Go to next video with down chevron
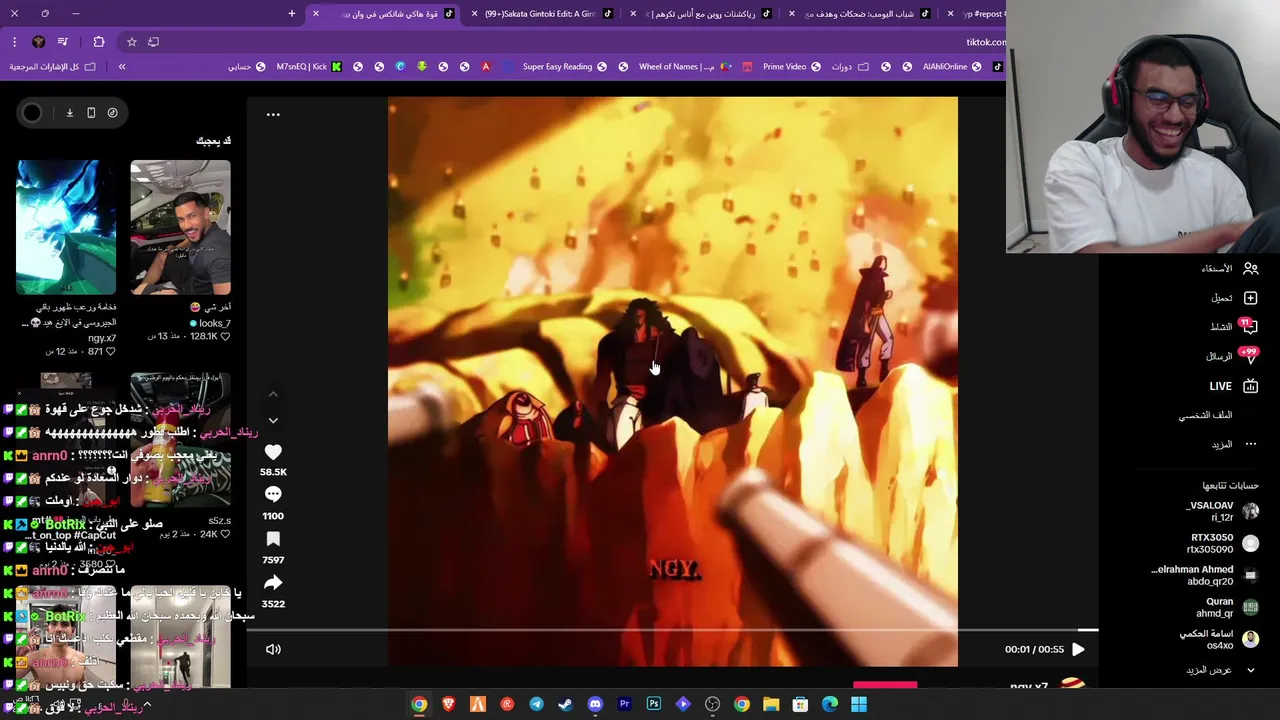Viewport: 1280px width, 720px height. point(273,421)
